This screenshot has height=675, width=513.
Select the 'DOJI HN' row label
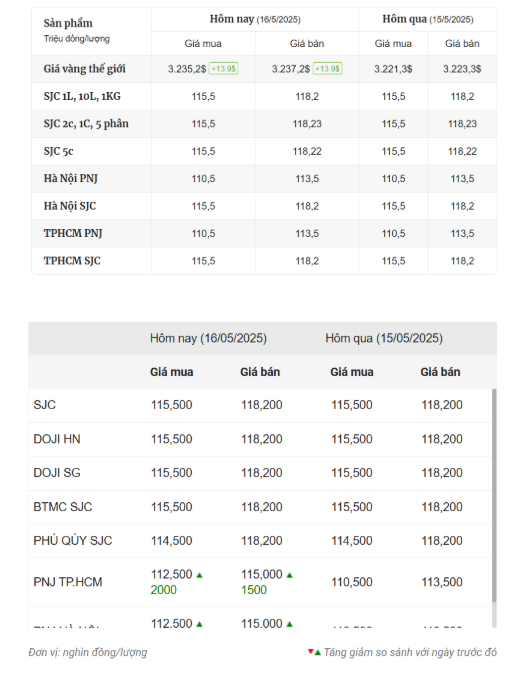(57, 439)
